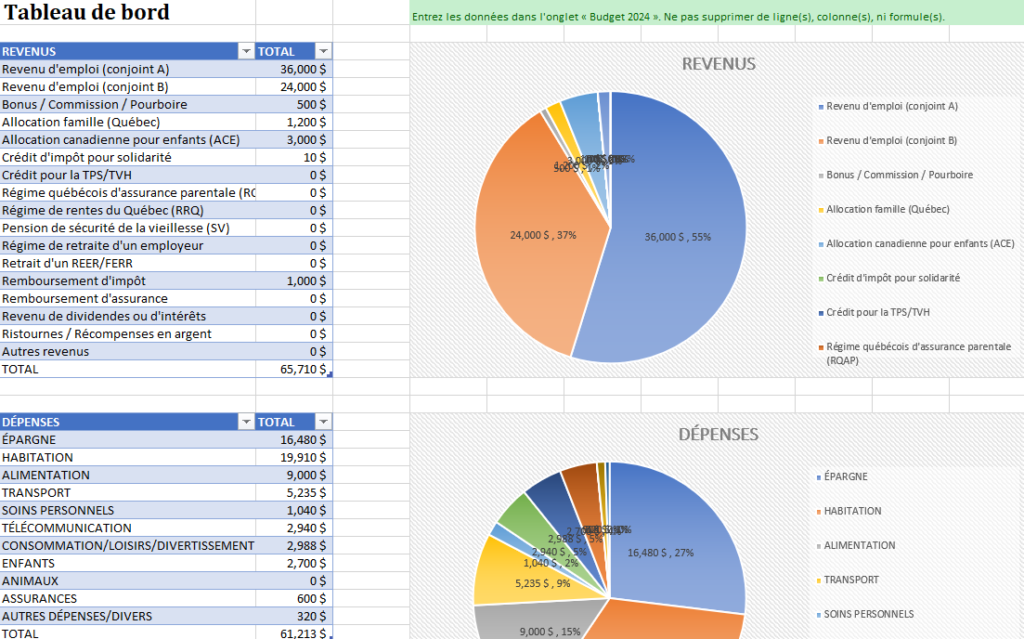Select the TRANSPORT row in dépenses table

click(128, 493)
